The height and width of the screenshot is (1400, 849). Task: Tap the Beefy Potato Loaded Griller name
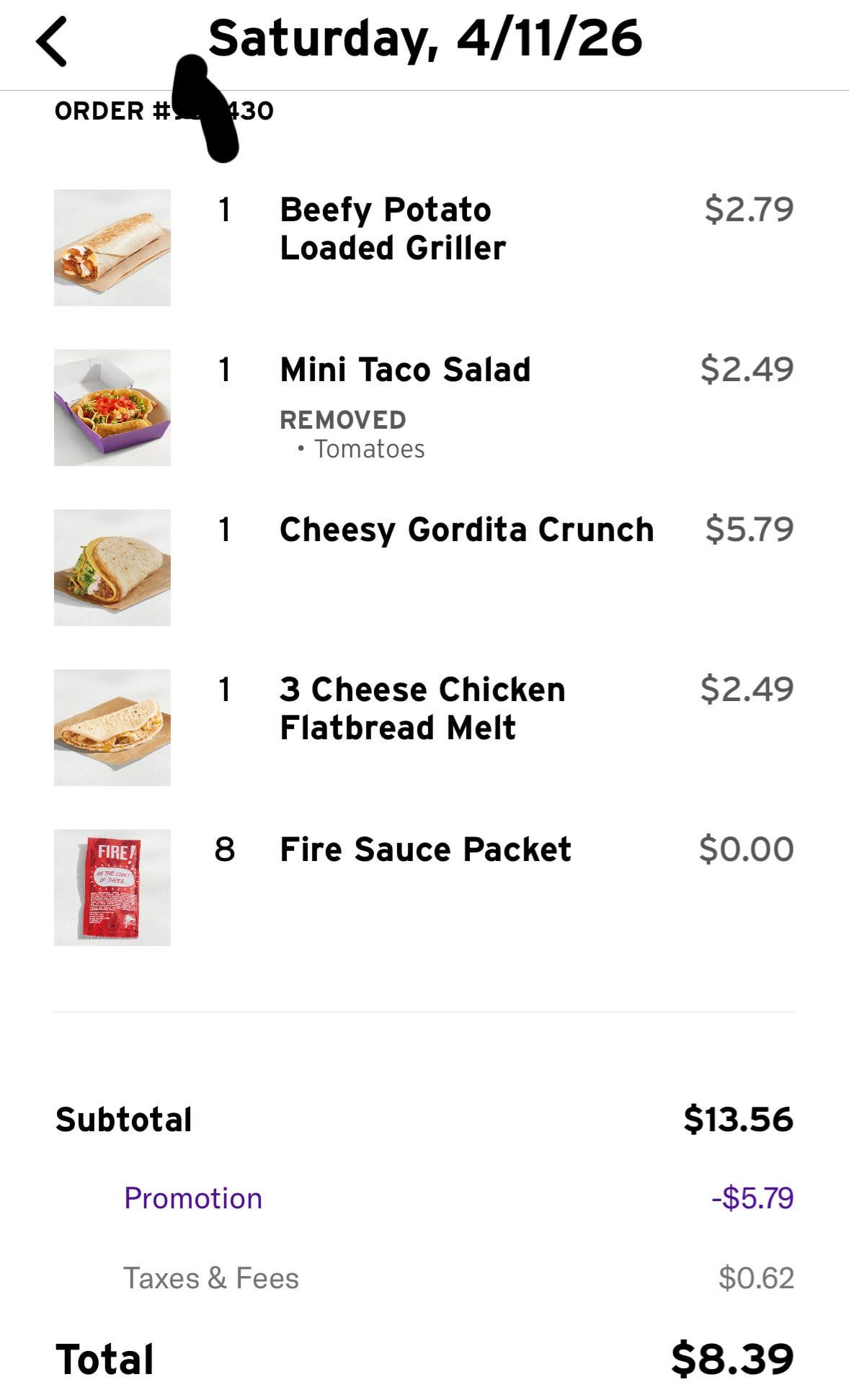(392, 228)
